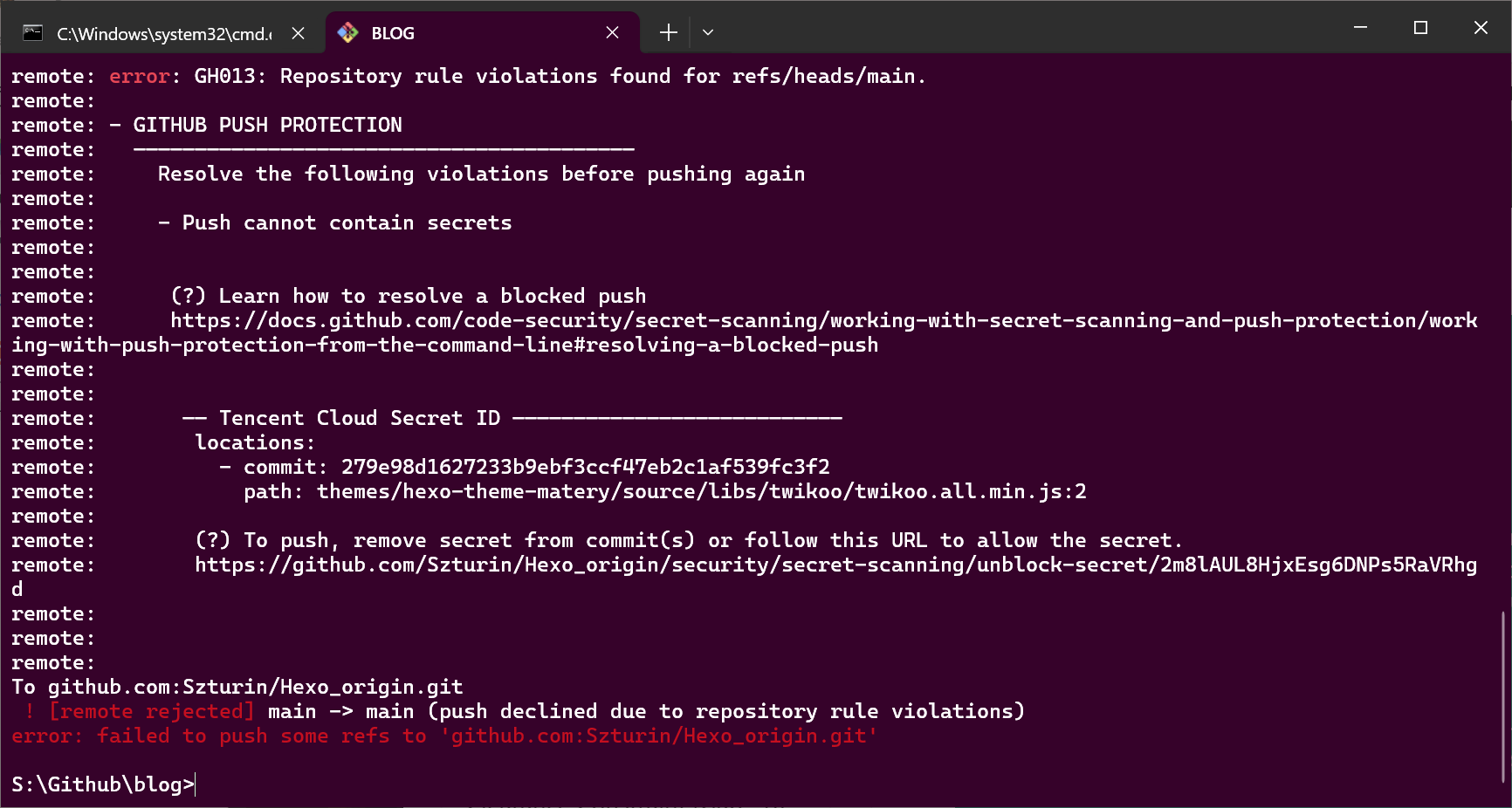
Task: Minimize the terminal window
Action: (1360, 28)
